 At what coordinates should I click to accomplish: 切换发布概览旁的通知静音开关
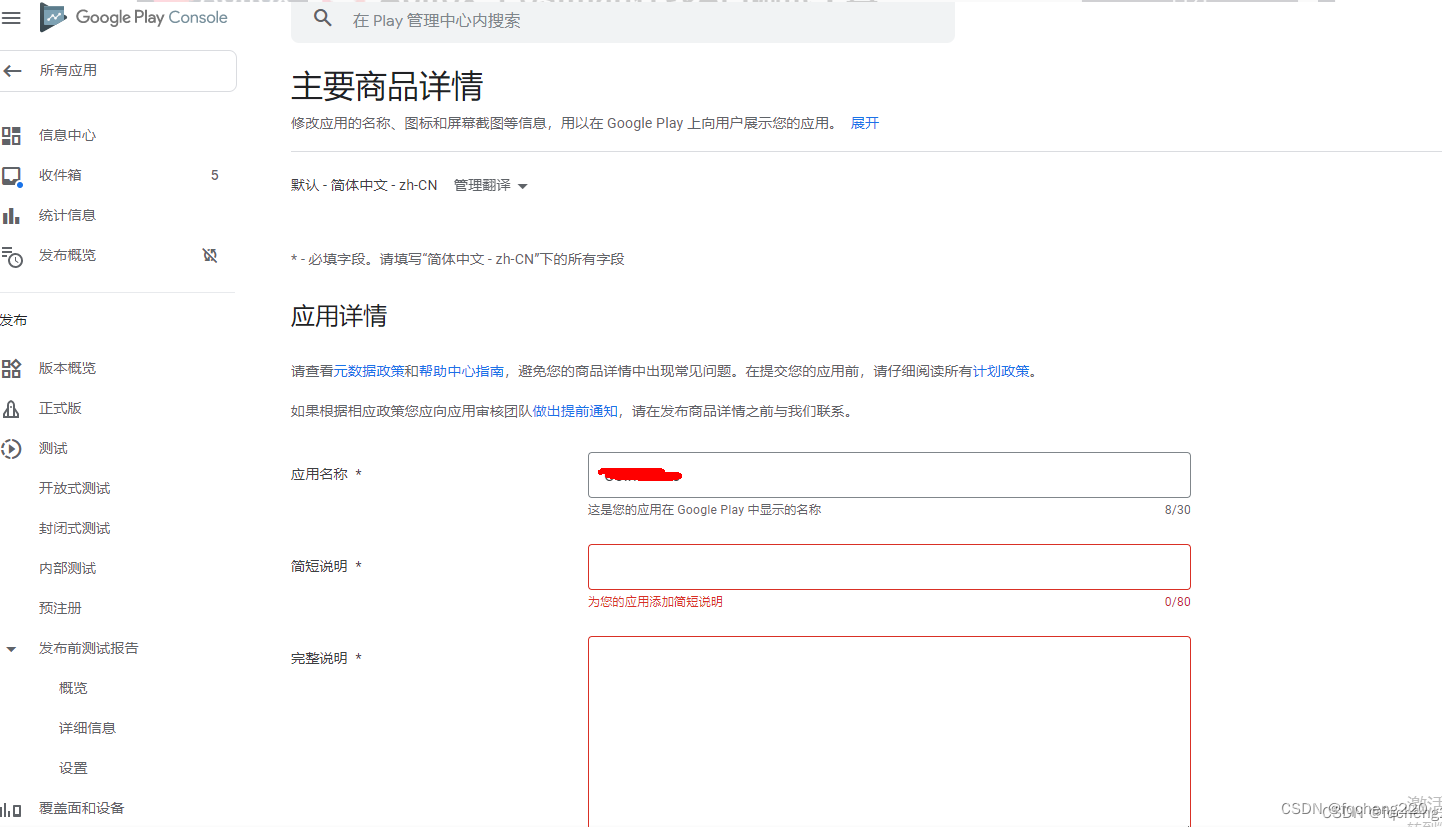[209, 255]
